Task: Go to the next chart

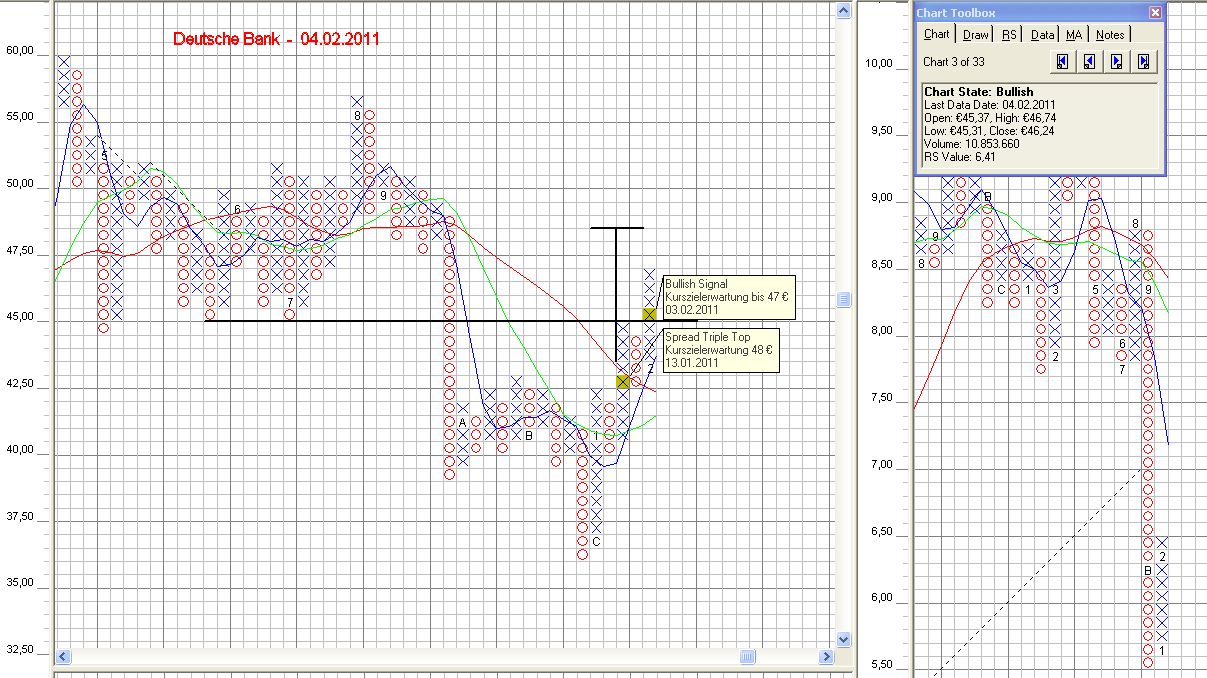Action: pyautogui.click(x=1116, y=62)
